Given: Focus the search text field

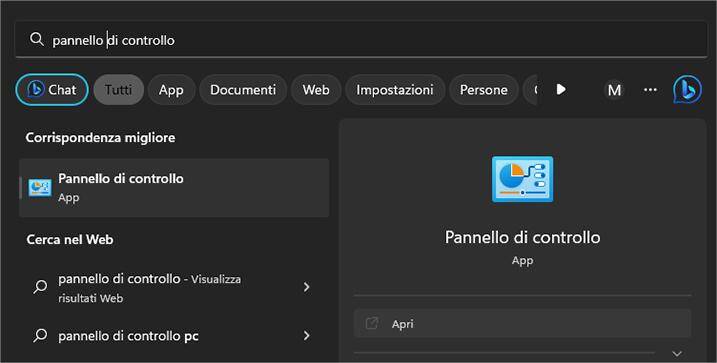Looking at the screenshot, I should coord(361,40).
